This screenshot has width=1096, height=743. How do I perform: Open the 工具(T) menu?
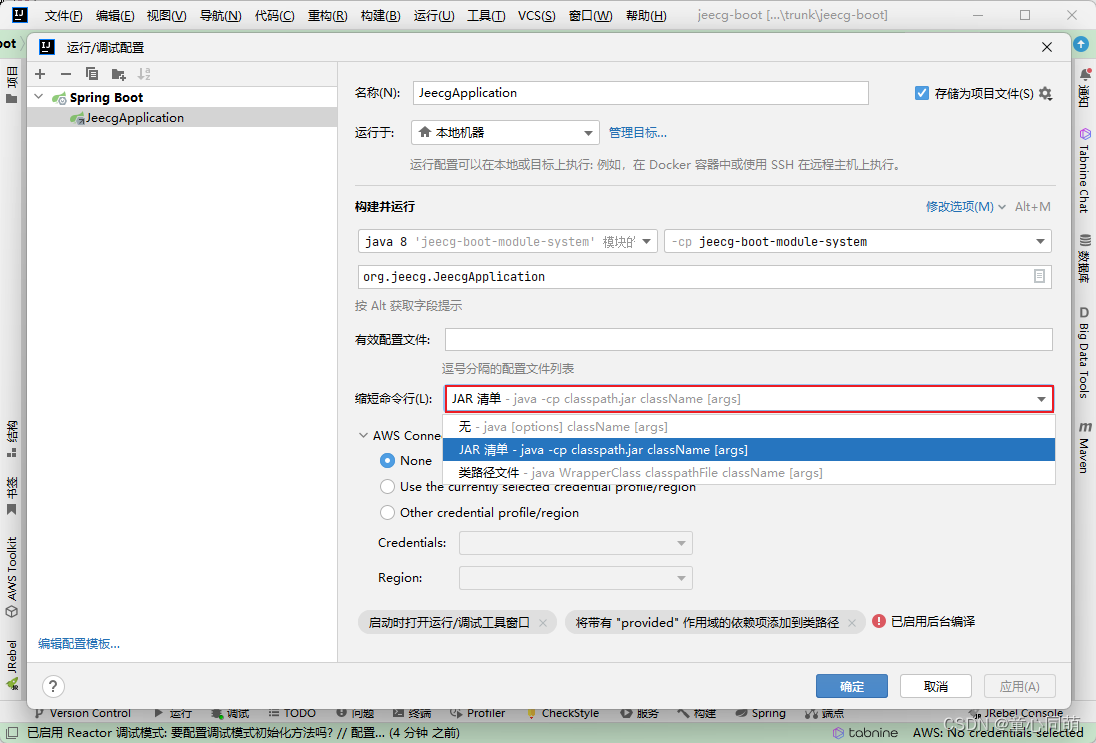point(486,15)
